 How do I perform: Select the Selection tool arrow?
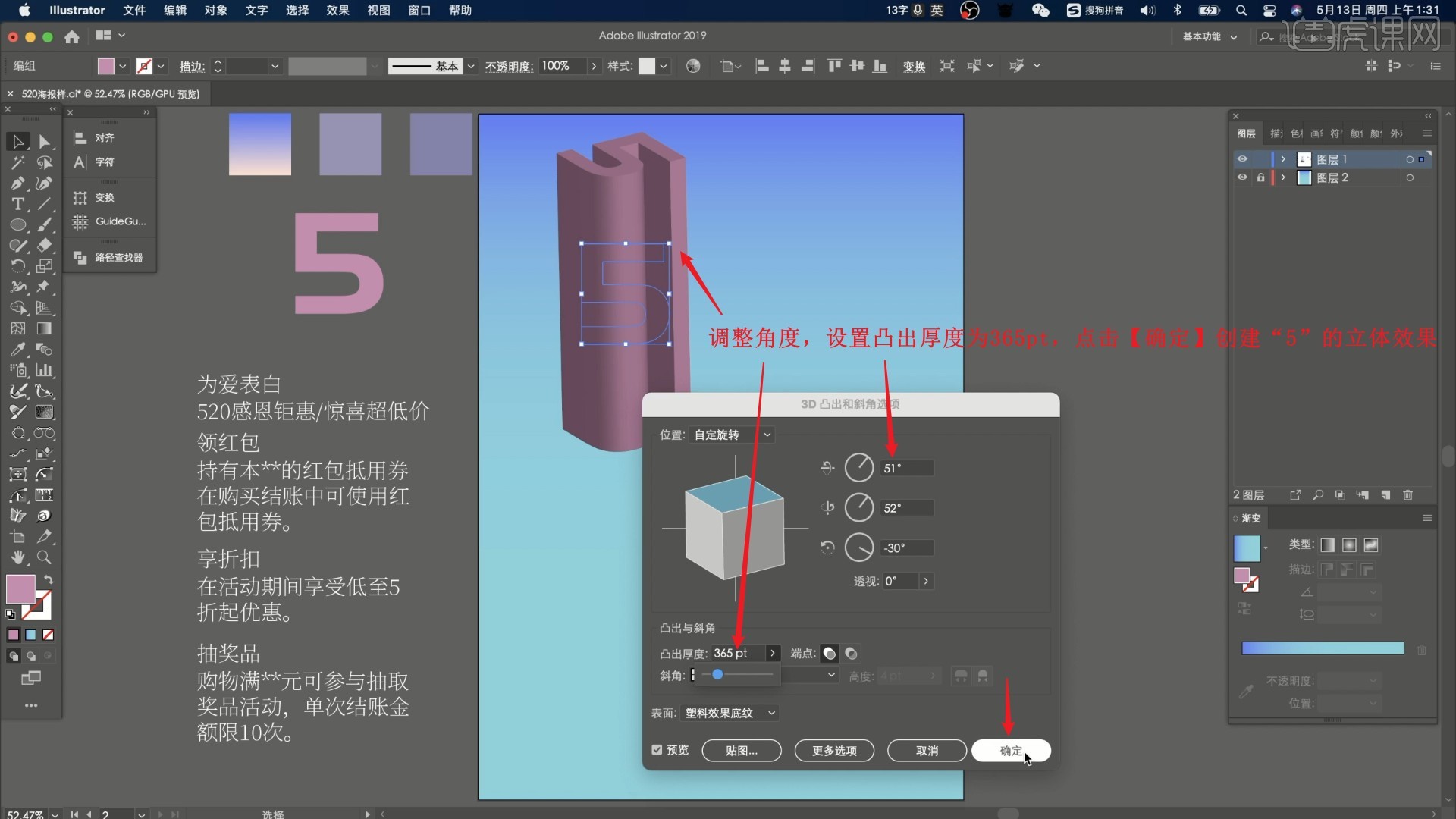pyautogui.click(x=18, y=142)
